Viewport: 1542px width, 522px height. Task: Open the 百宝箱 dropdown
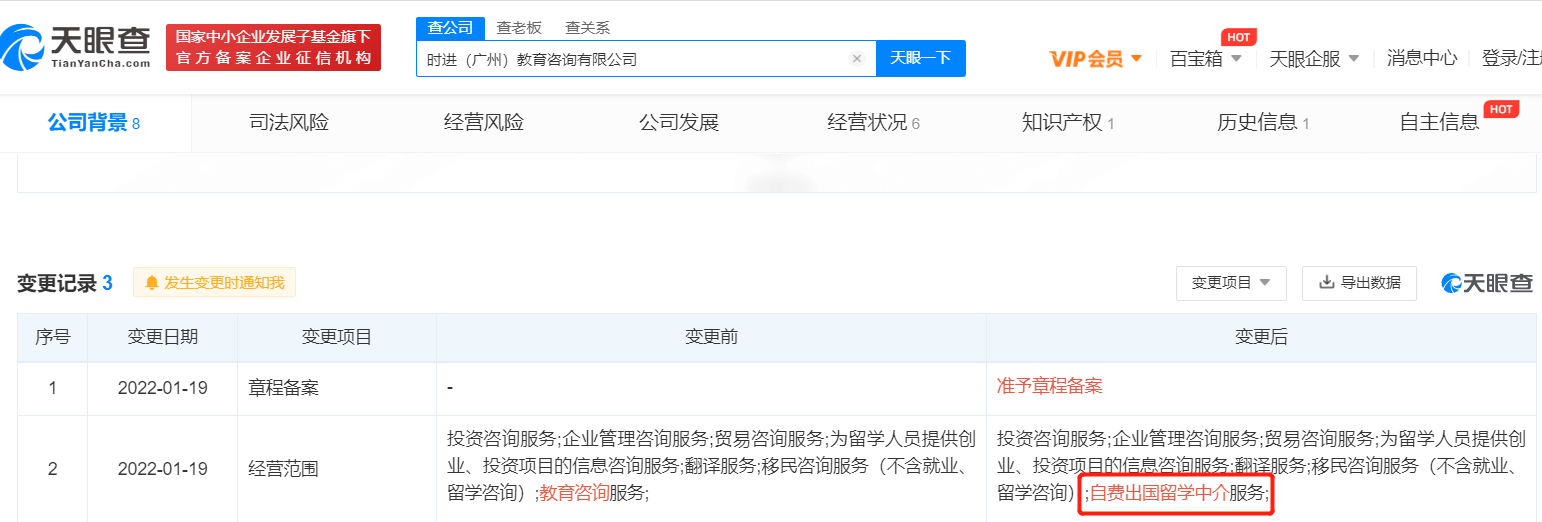point(1205,59)
